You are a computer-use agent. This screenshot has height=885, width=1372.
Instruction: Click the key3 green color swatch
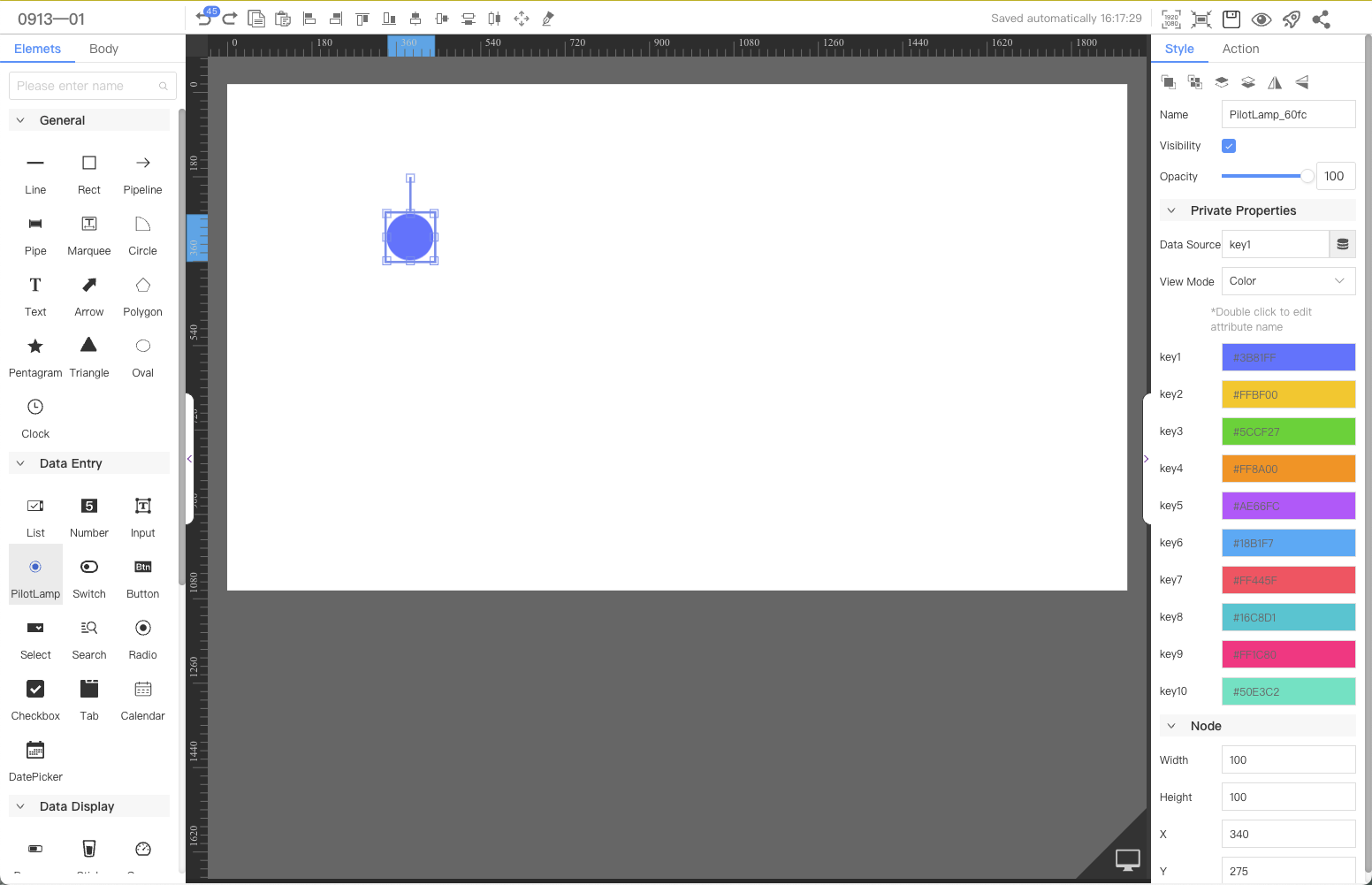pyautogui.click(x=1288, y=431)
